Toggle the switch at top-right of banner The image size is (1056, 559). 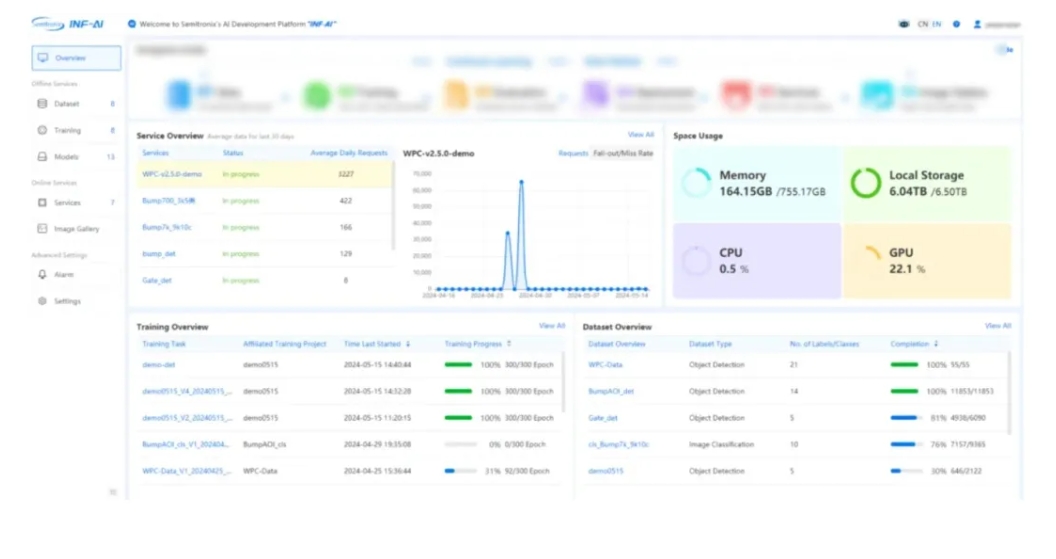point(1003,49)
